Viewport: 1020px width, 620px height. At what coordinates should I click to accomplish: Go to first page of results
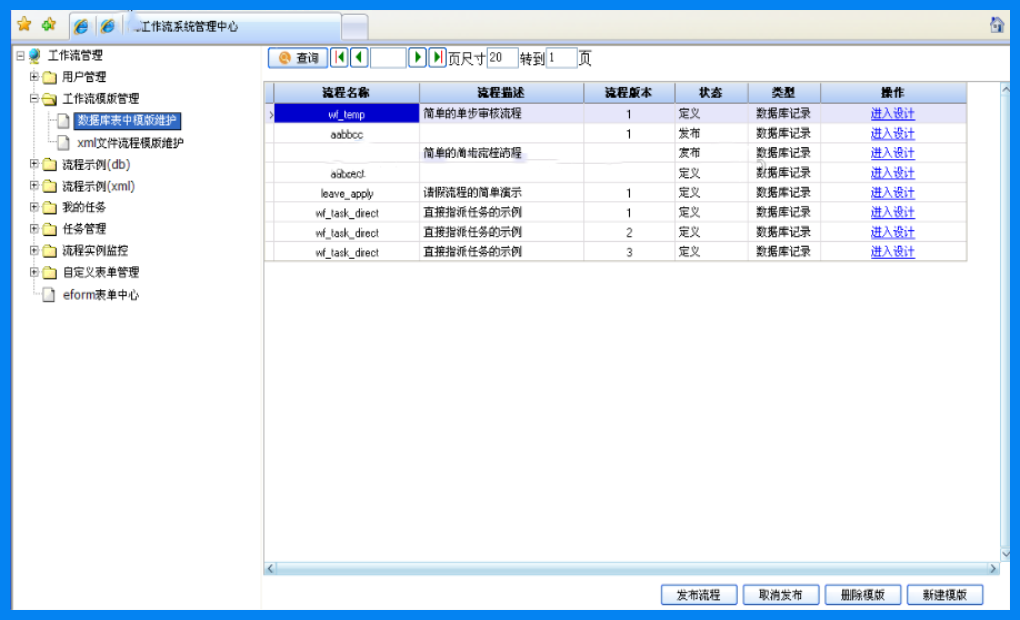(x=340, y=58)
